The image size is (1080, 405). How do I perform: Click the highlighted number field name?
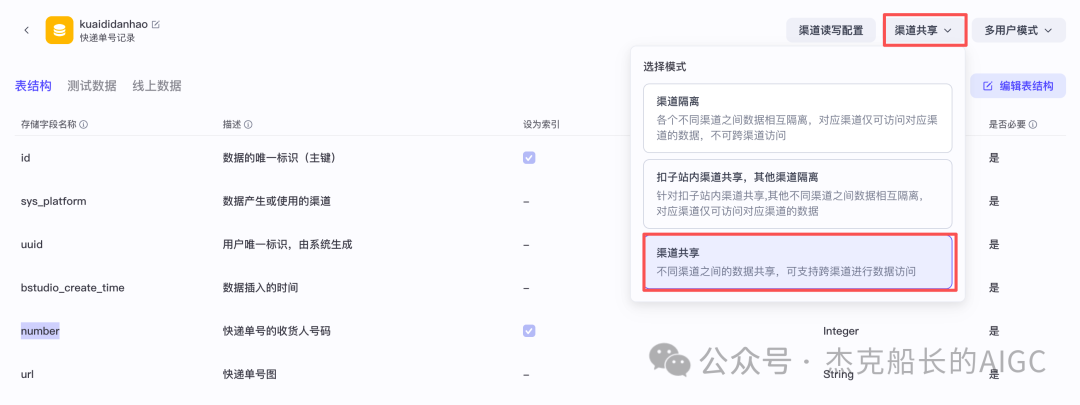tap(40, 331)
